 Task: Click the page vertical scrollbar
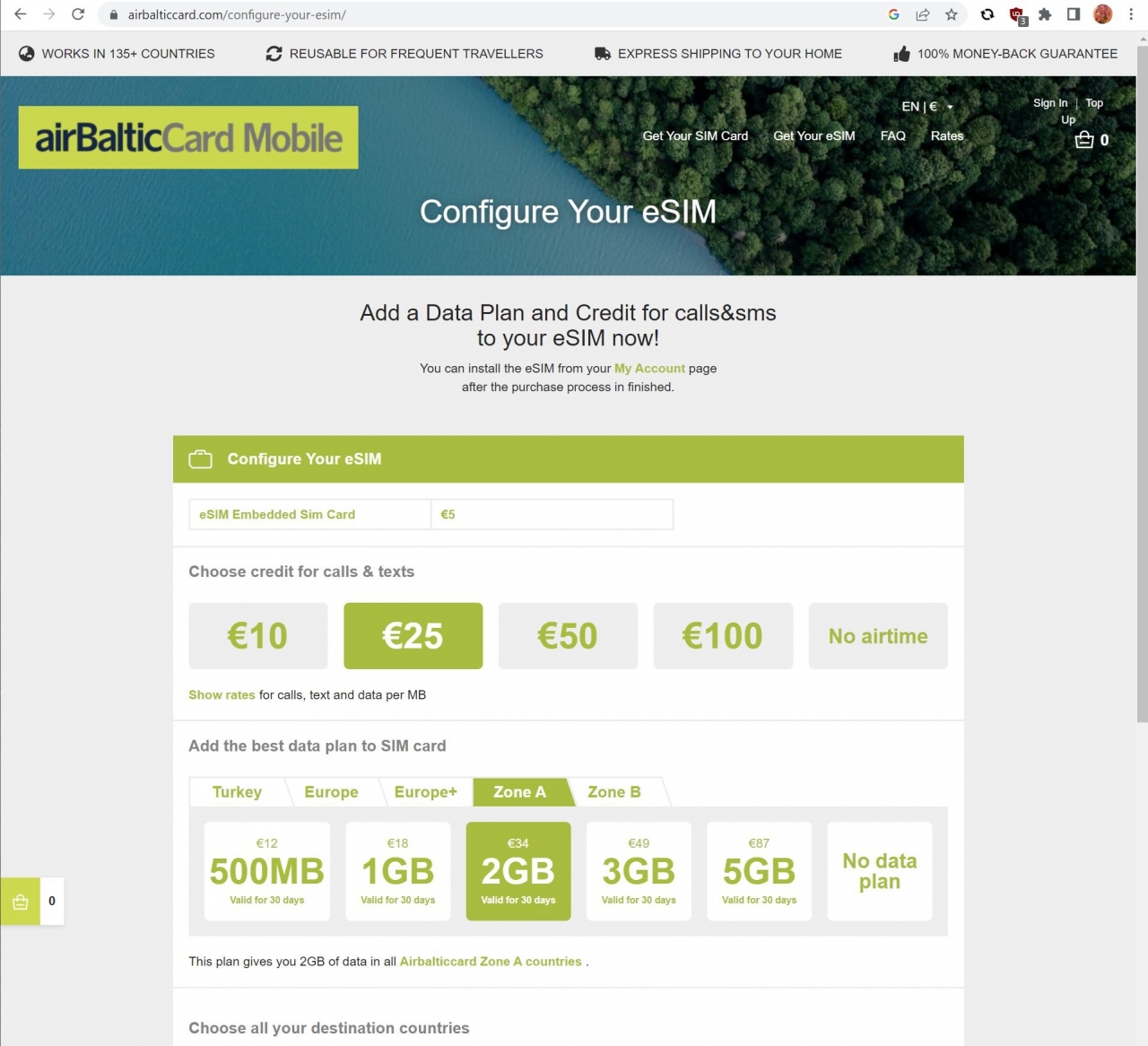point(1142,386)
